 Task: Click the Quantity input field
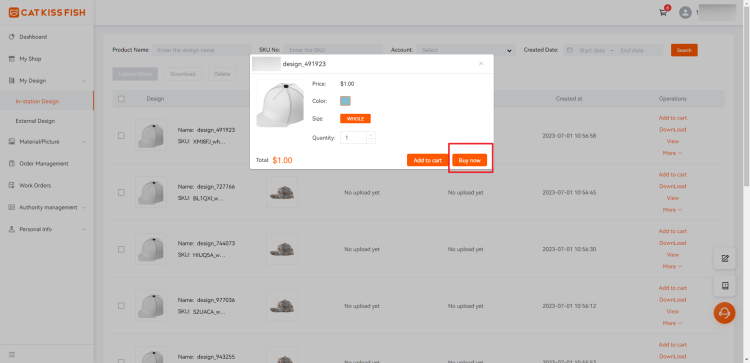point(353,138)
